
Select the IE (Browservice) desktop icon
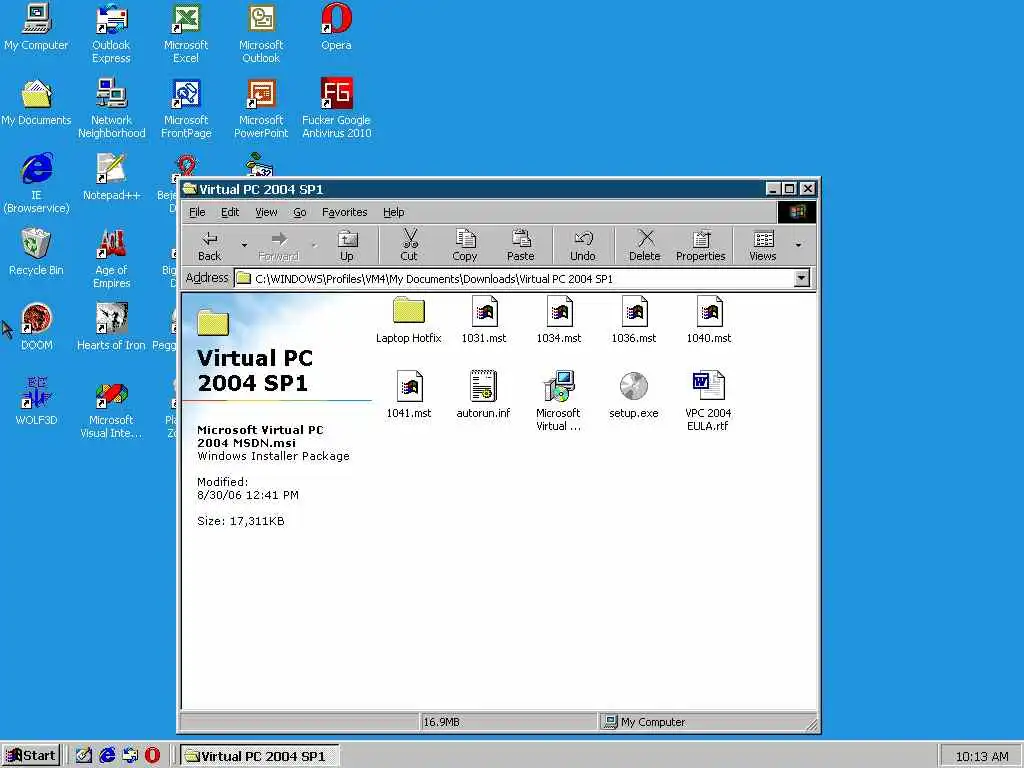36,184
